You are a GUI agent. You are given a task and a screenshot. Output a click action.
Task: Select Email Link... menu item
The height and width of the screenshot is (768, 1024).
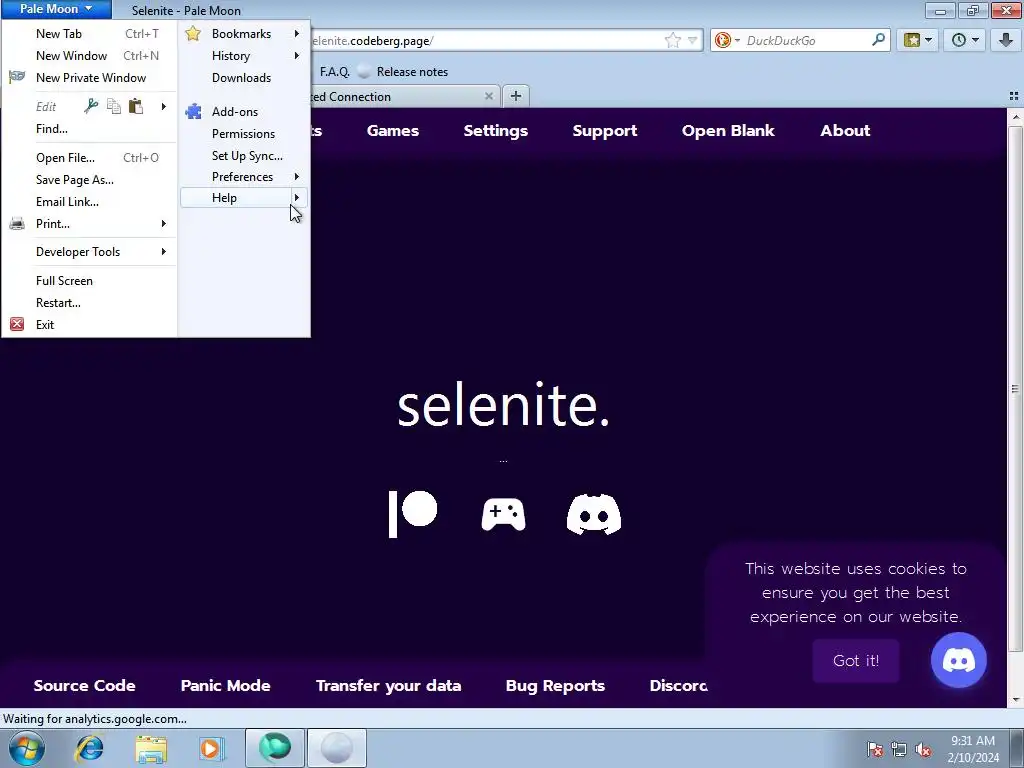tap(89, 201)
